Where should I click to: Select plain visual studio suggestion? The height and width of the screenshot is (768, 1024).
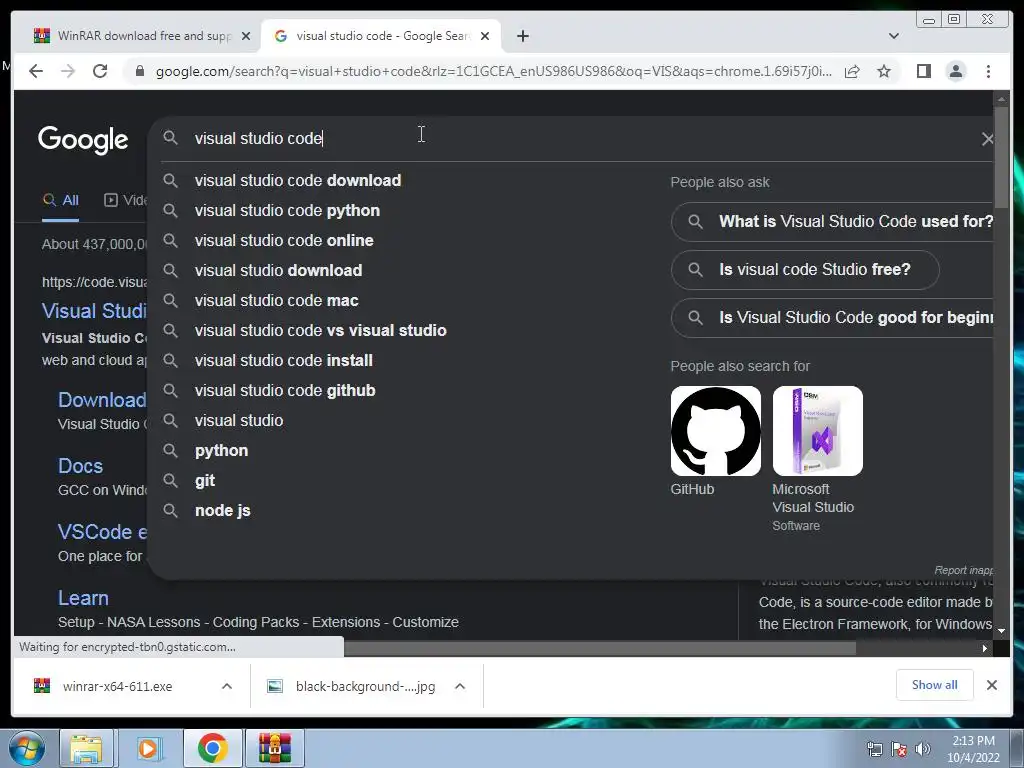coord(239,421)
